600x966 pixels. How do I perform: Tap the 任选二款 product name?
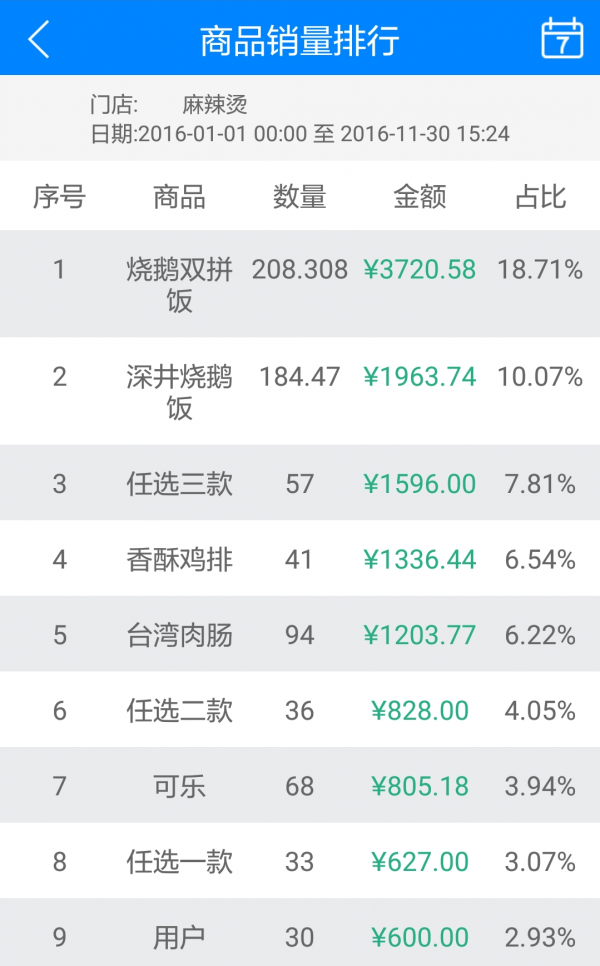click(x=180, y=711)
